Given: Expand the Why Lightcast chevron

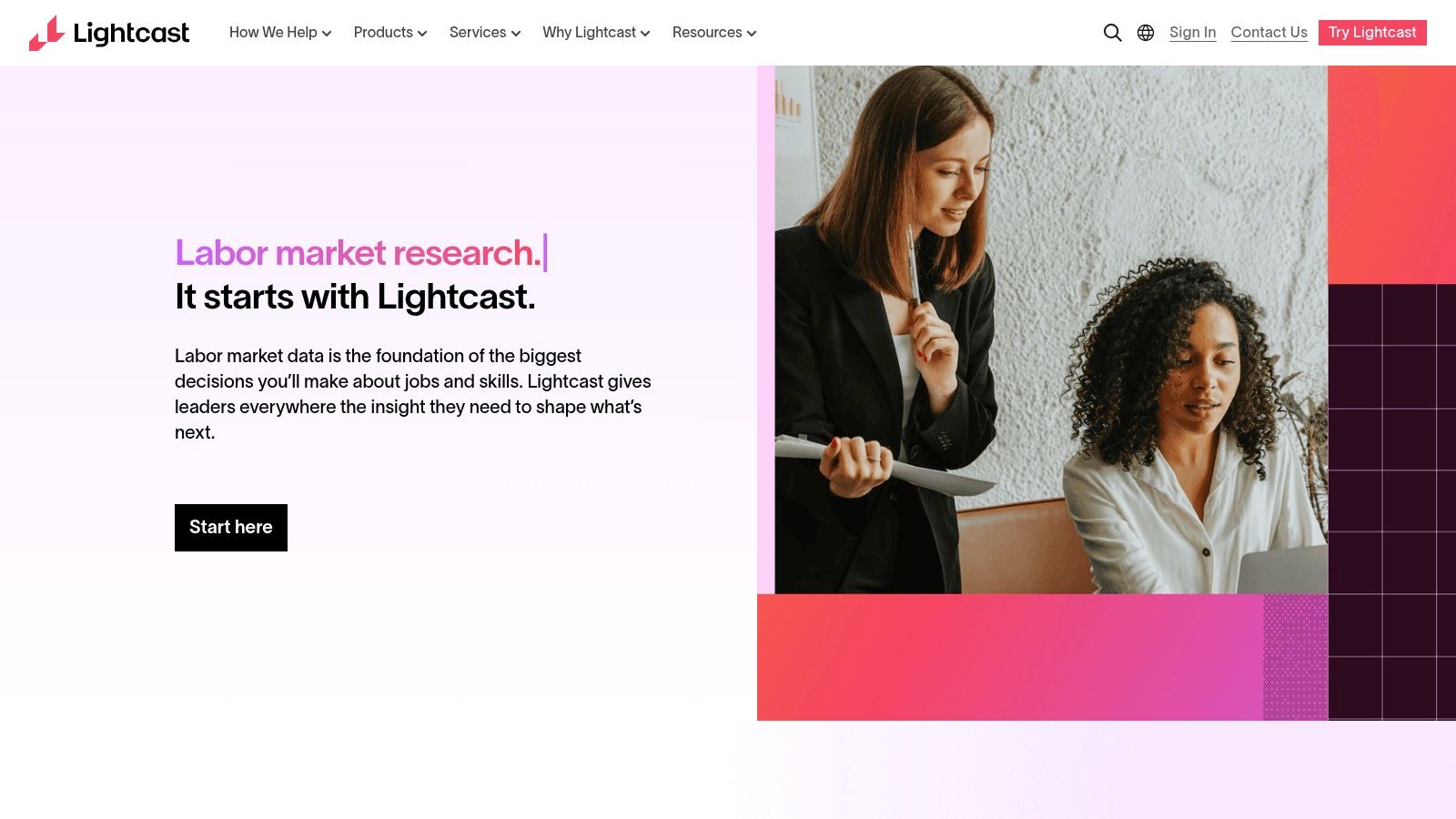Looking at the screenshot, I should tap(645, 34).
